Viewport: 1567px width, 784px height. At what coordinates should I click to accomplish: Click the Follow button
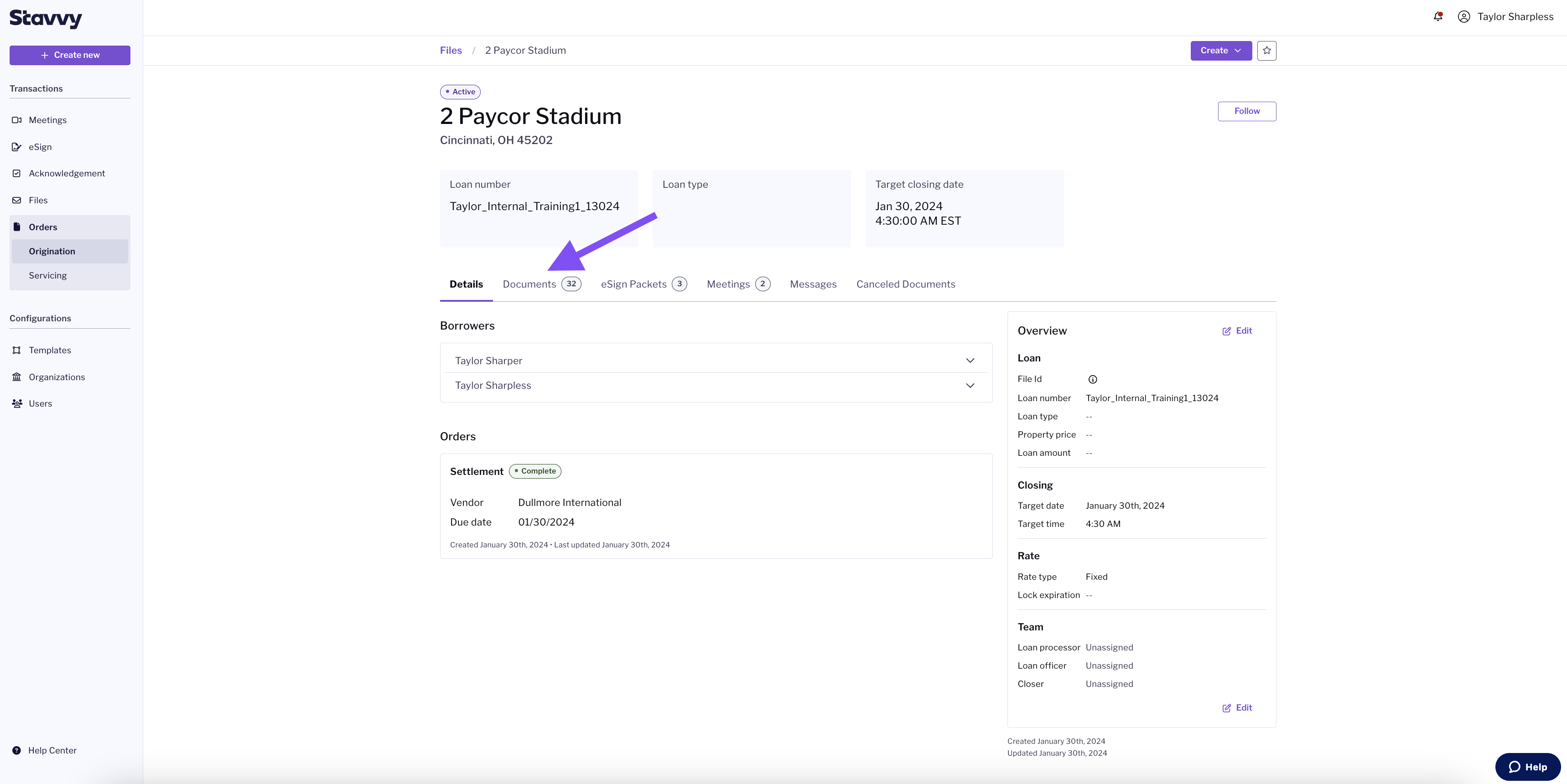(1246, 111)
